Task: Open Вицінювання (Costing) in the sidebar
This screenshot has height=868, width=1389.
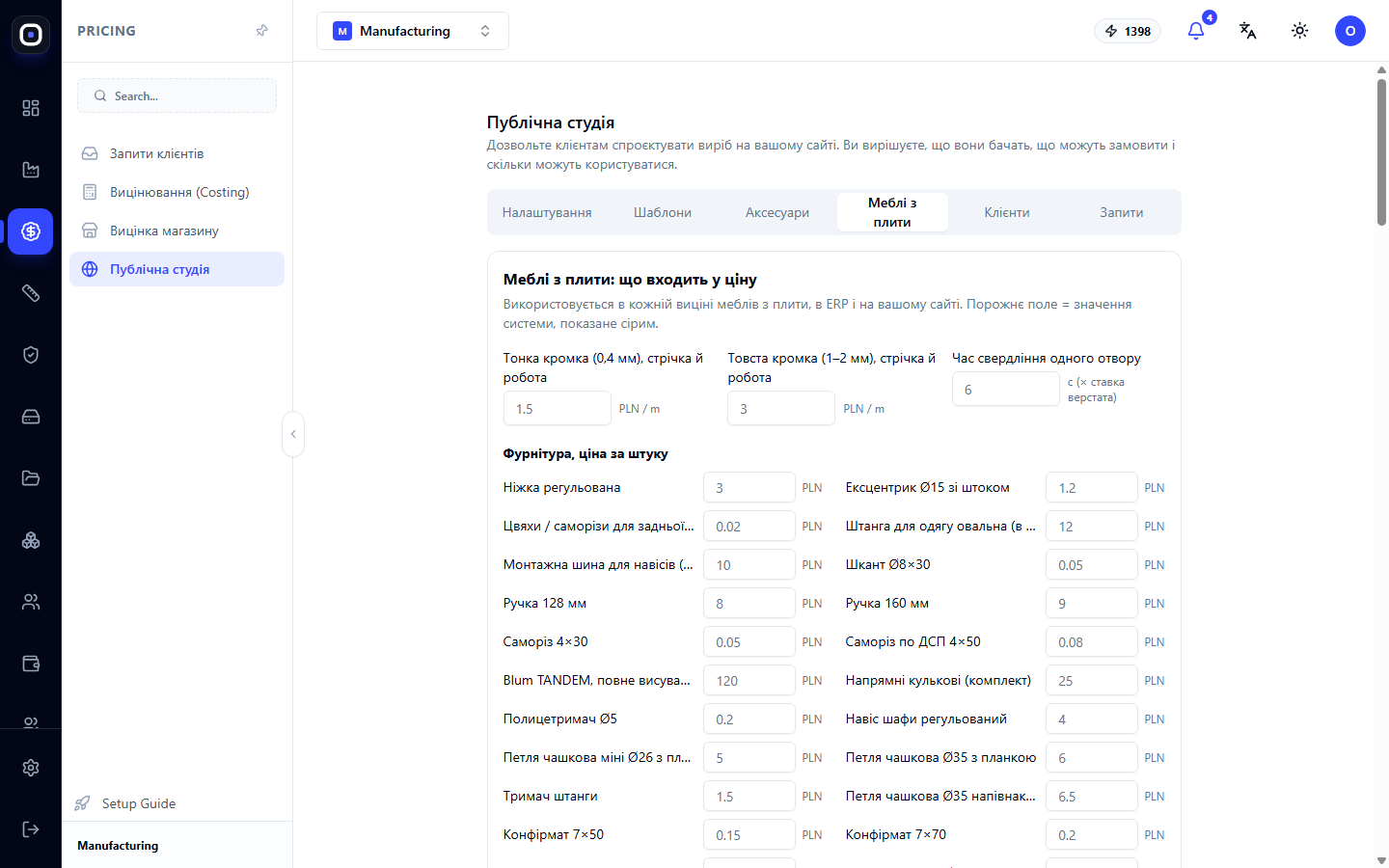Action: point(177,192)
